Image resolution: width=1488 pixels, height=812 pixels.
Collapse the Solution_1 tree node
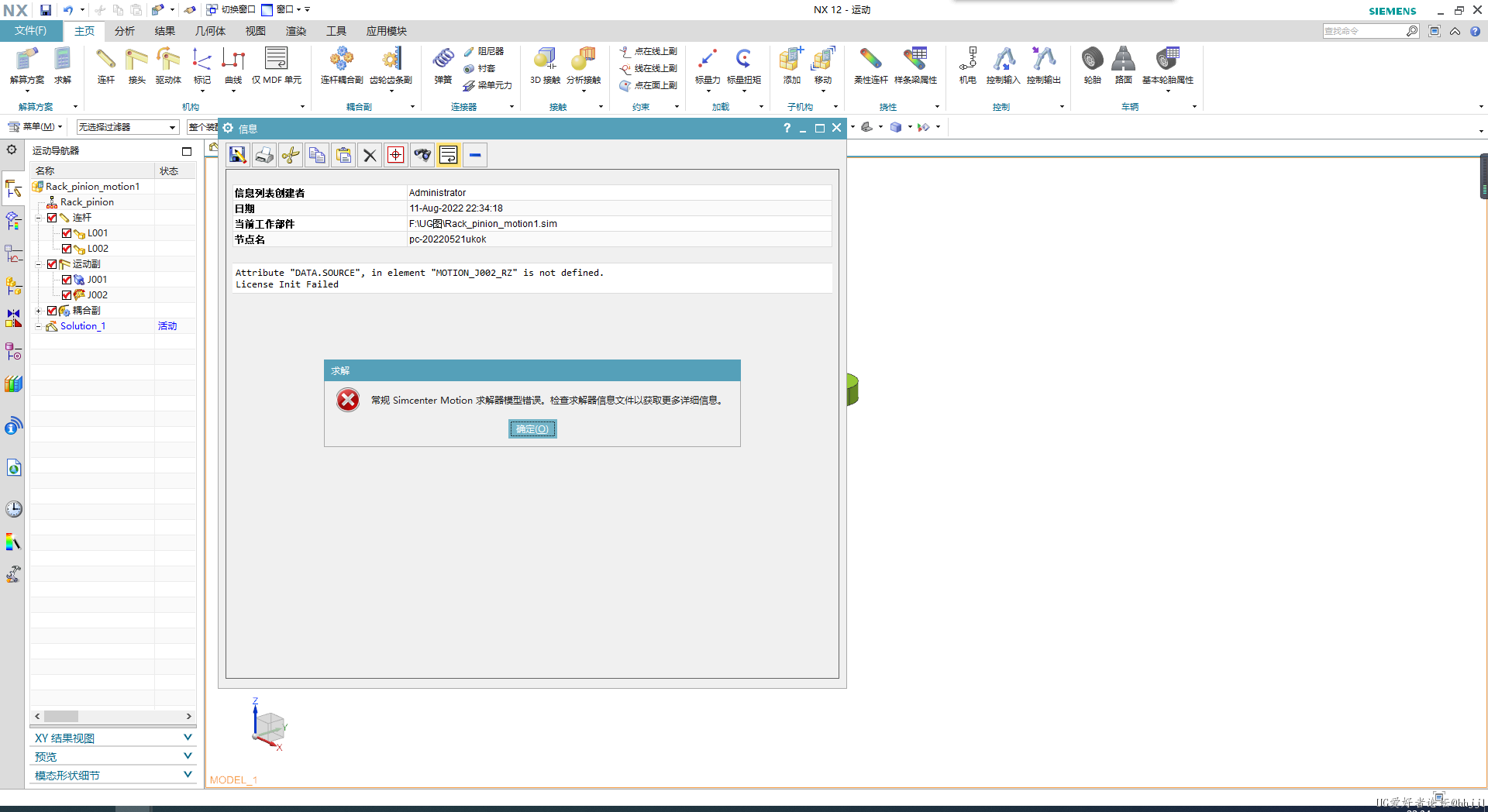coord(38,326)
